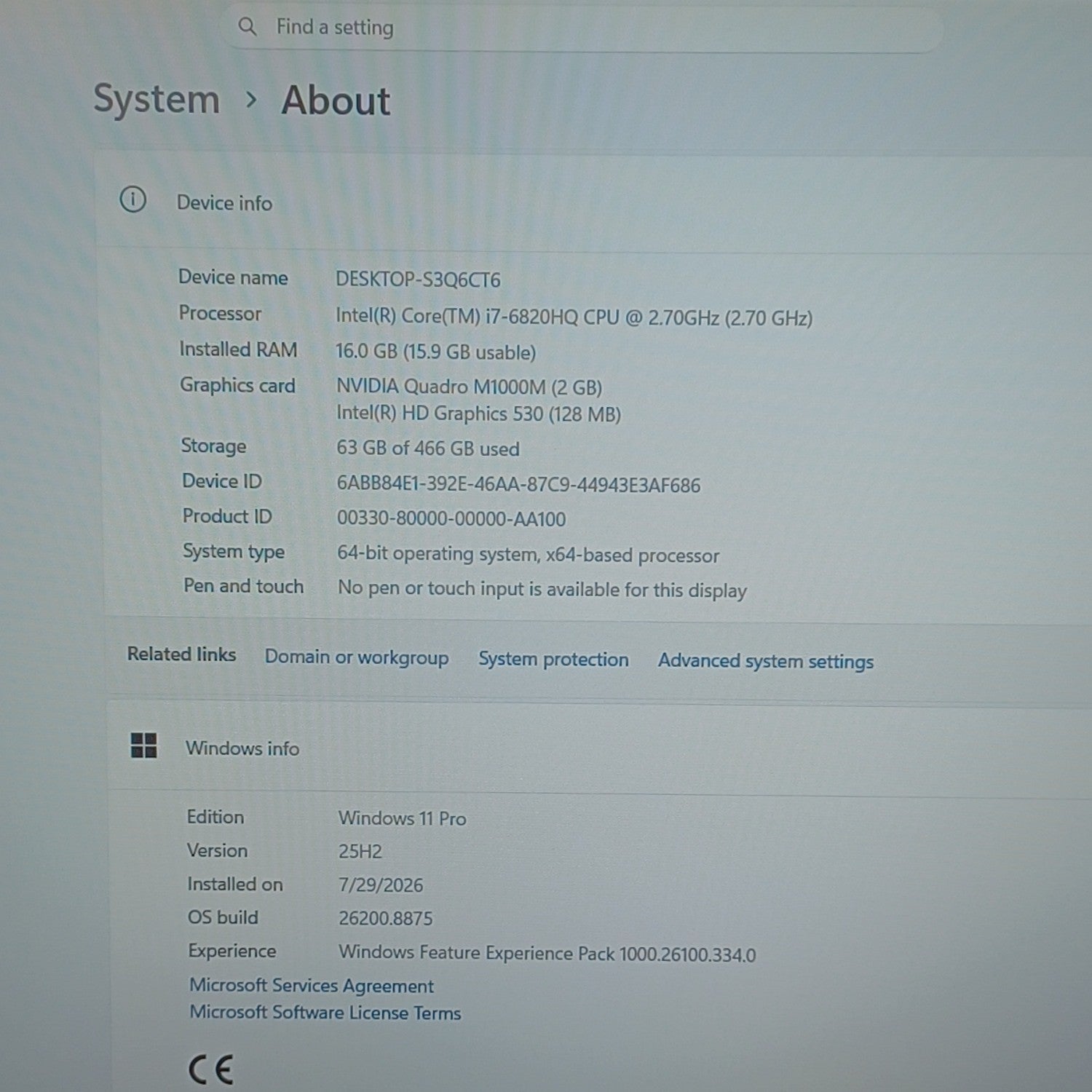
Task: Click the Product ID label
Action: click(227, 516)
